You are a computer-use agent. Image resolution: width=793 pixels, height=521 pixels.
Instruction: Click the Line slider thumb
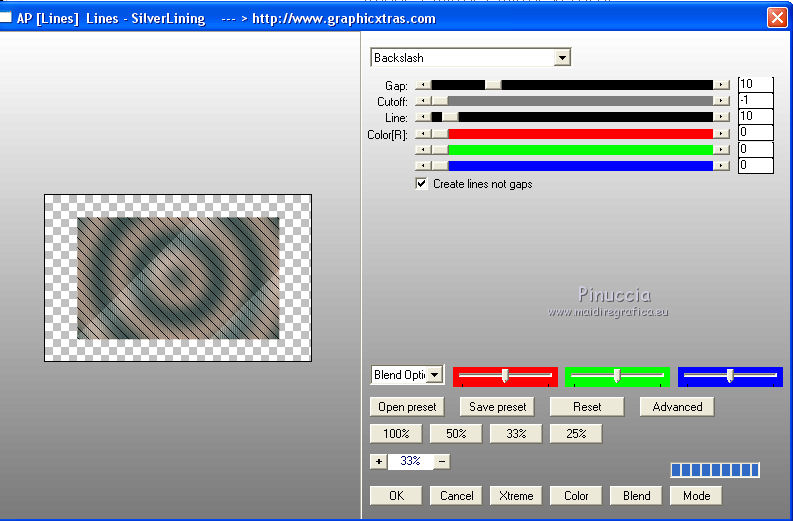click(450, 117)
